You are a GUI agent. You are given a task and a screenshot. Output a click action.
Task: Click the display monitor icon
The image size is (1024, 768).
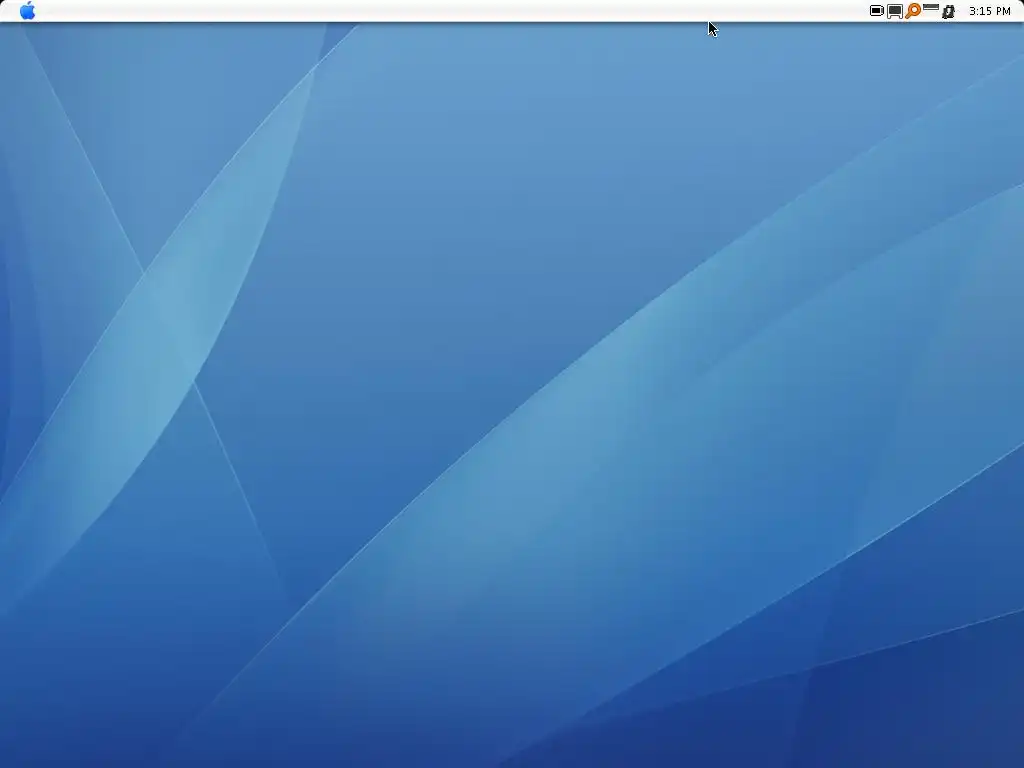(895, 11)
